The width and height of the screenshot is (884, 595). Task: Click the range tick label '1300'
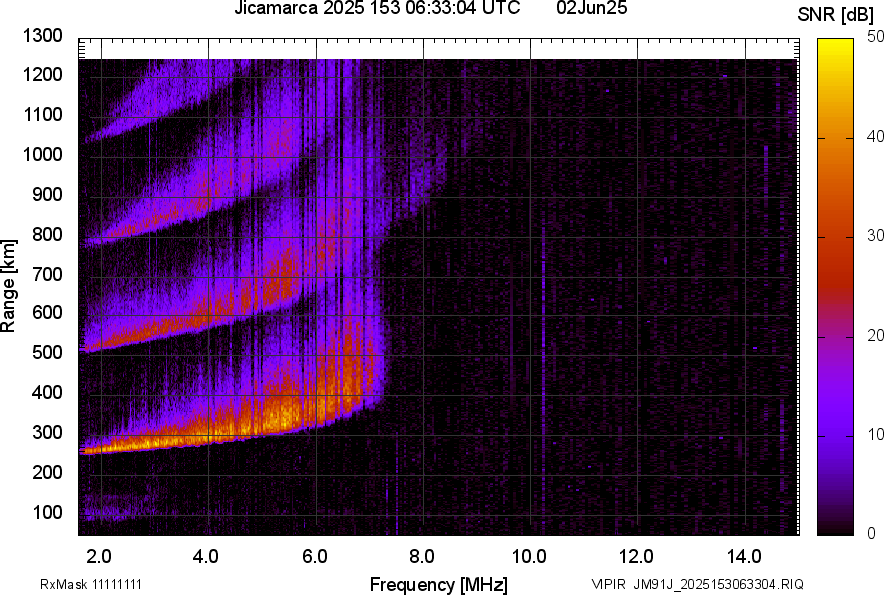click(42, 36)
